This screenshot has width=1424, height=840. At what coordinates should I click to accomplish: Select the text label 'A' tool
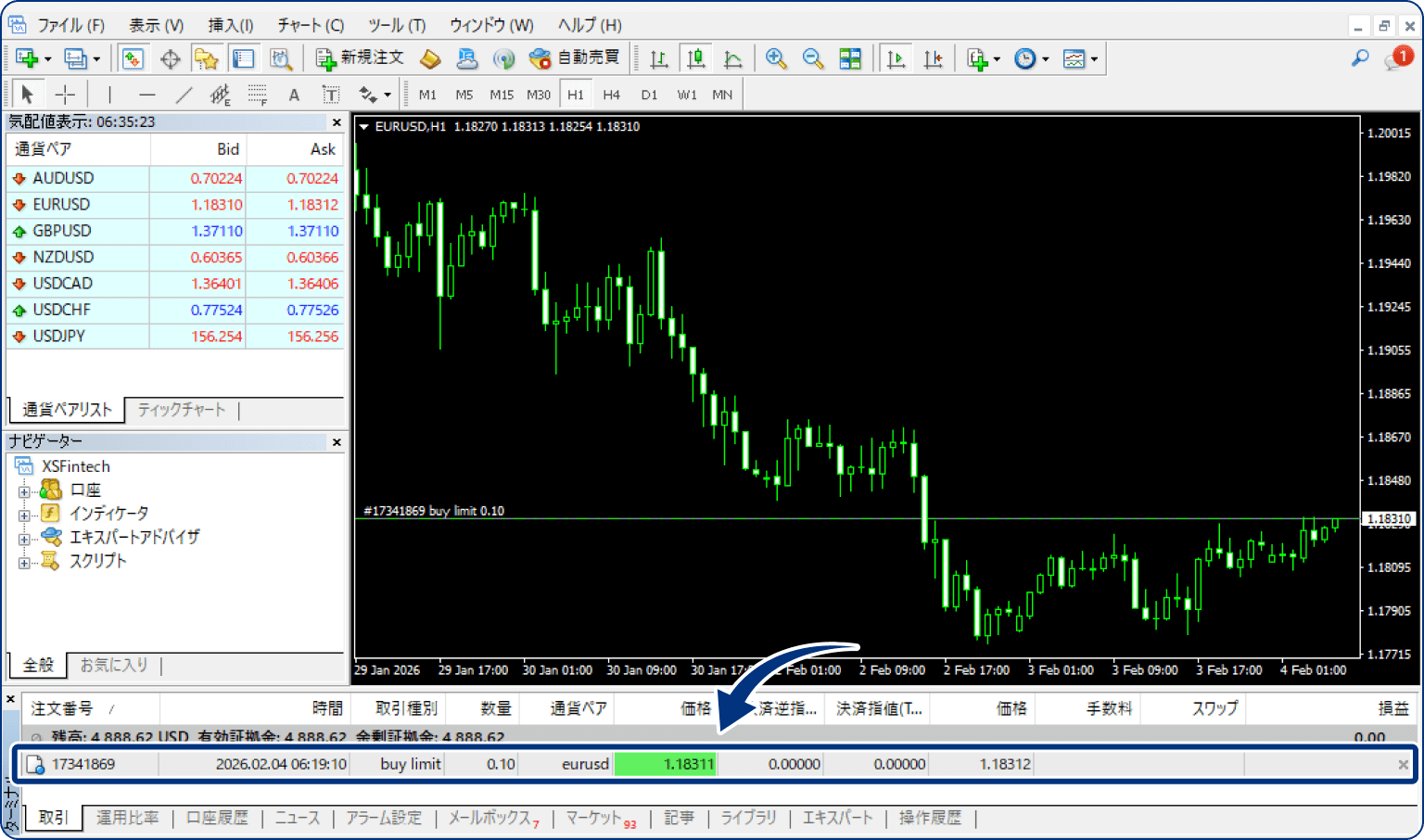coord(294,95)
